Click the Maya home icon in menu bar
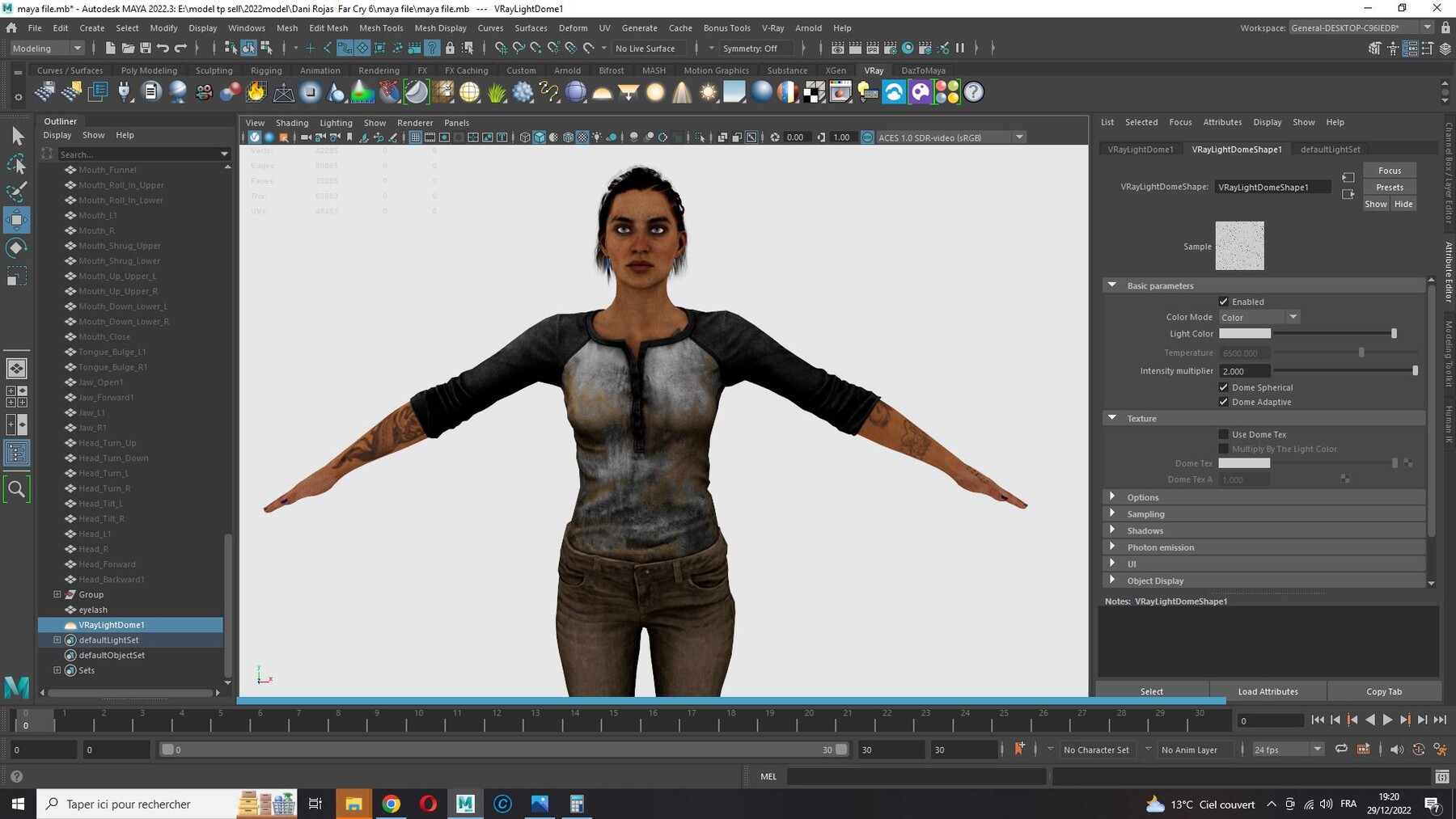1456x819 pixels. point(11,27)
